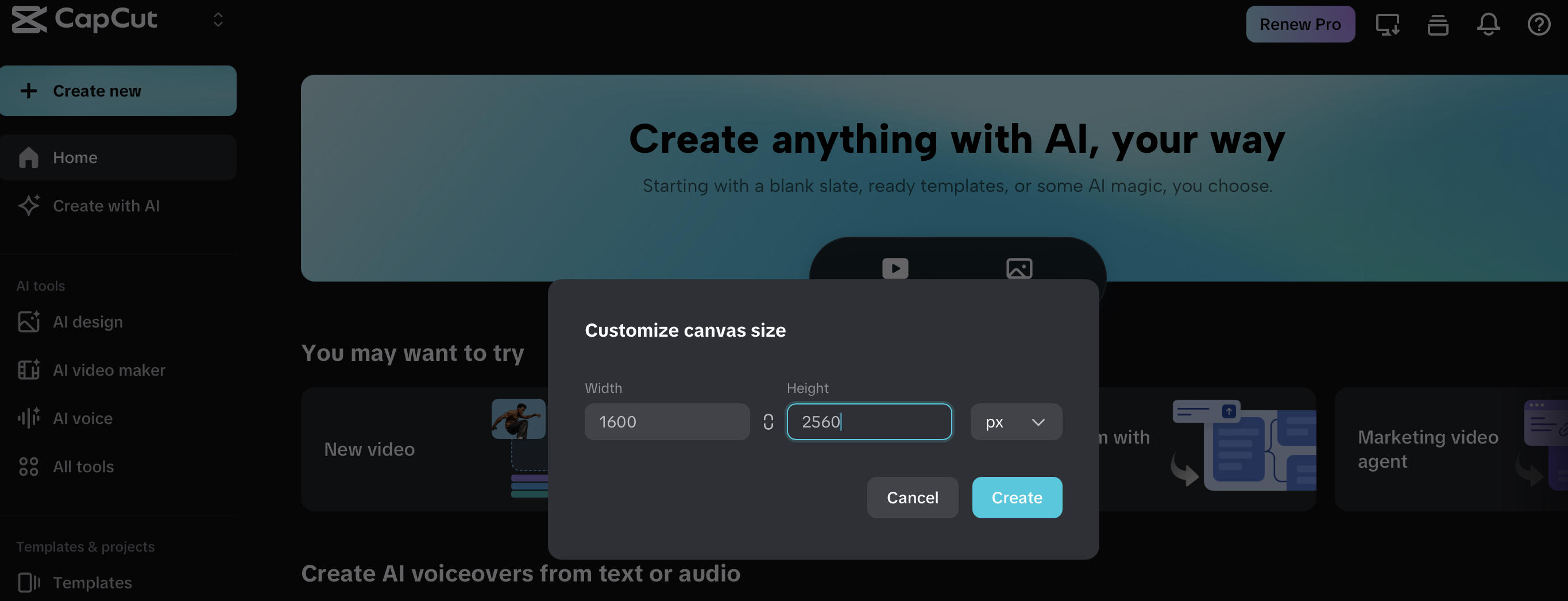Image resolution: width=1568 pixels, height=601 pixels.
Task: Open the New video card
Action: 424,449
